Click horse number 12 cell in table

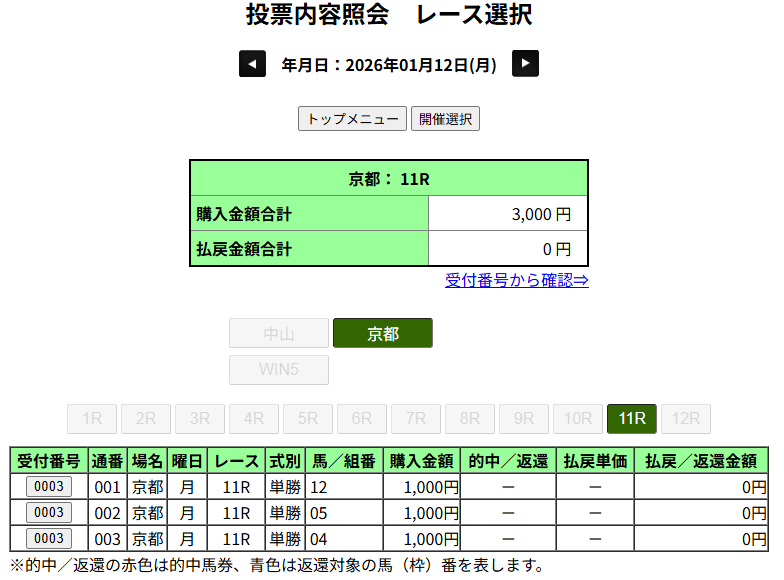[343, 487]
